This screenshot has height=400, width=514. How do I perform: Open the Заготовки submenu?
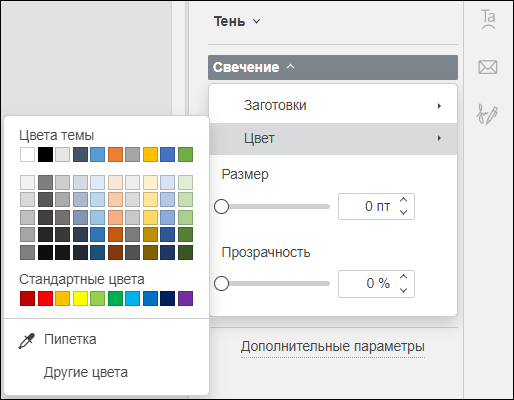coord(333,106)
